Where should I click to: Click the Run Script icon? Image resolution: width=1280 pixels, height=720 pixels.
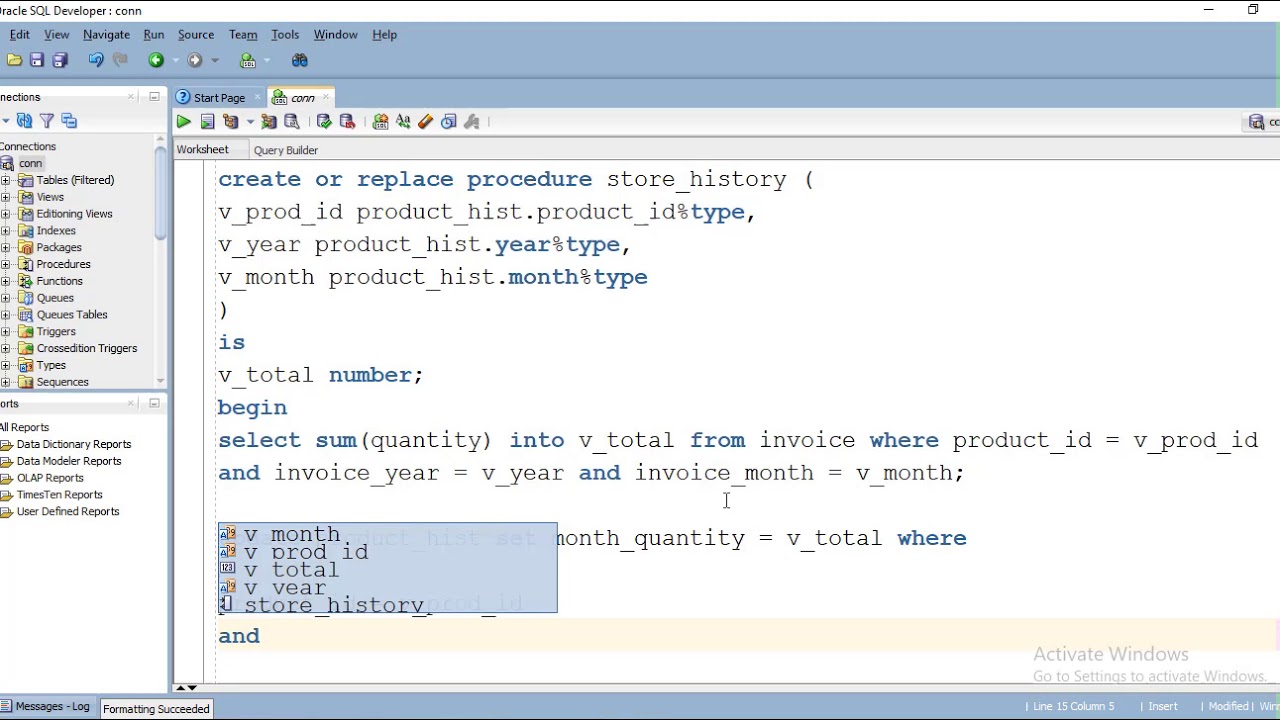[x=207, y=122]
